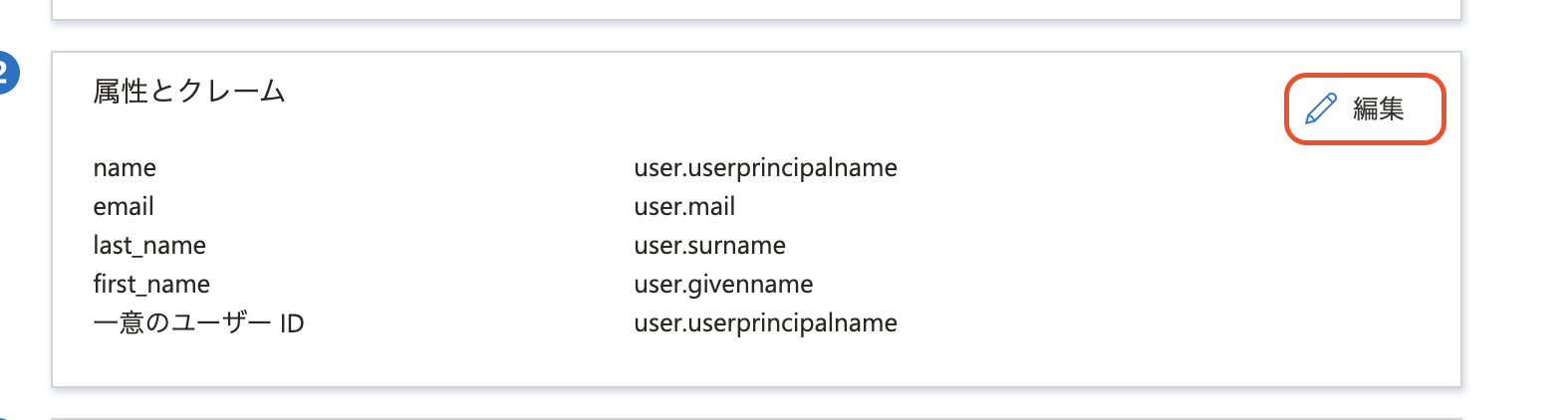Select the user.mail value

click(684, 207)
